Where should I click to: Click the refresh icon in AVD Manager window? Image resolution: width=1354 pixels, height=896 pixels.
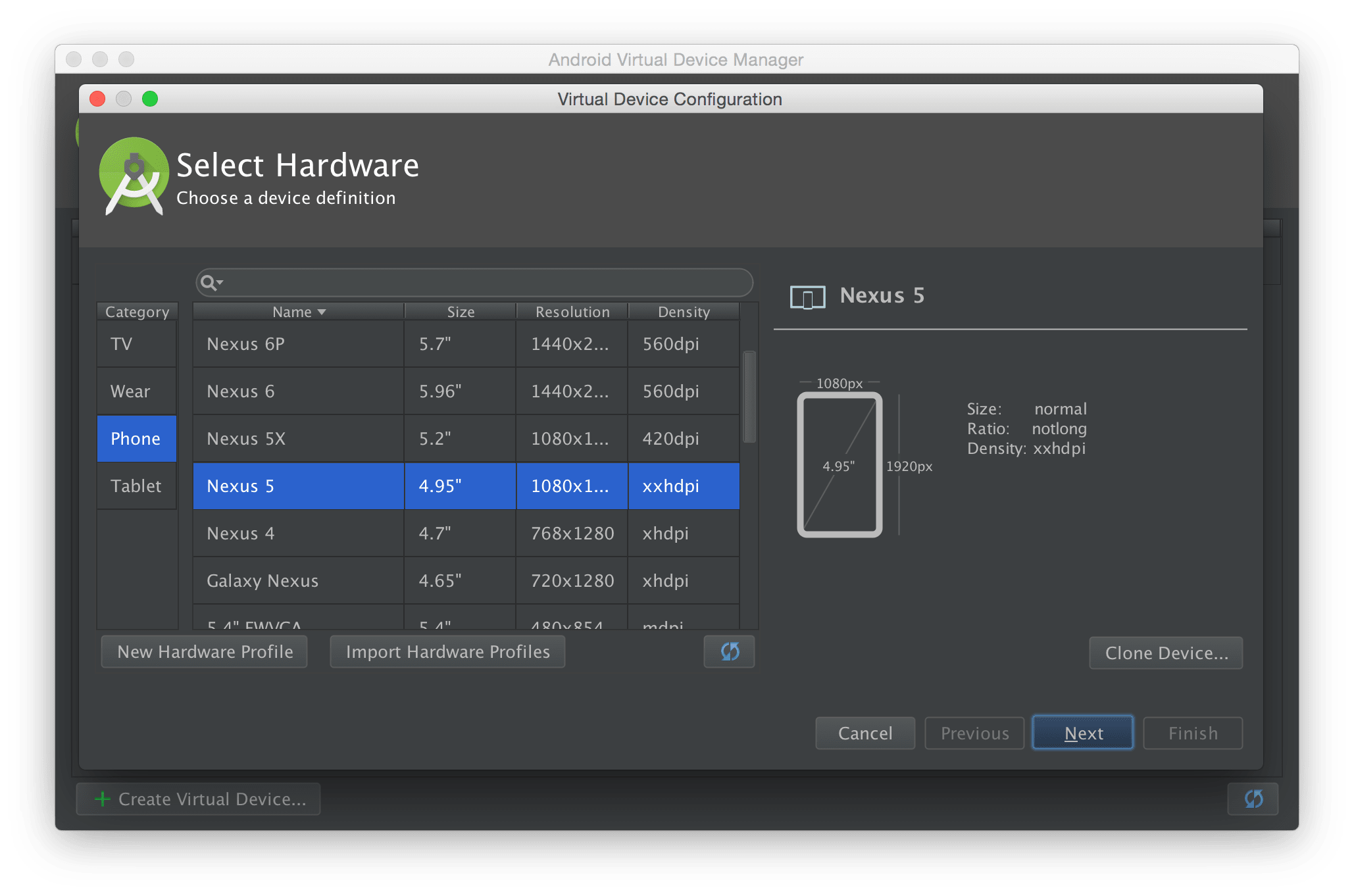click(1253, 799)
